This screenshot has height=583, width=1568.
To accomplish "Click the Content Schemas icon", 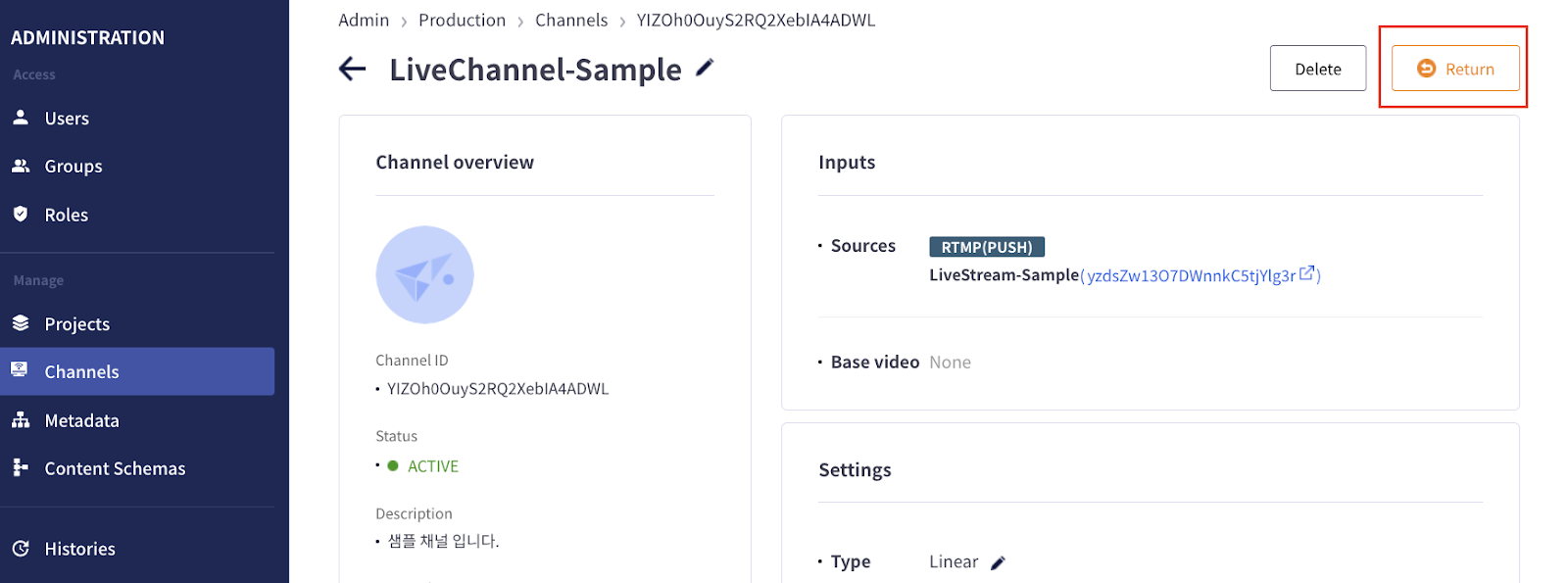I will tap(21, 467).
